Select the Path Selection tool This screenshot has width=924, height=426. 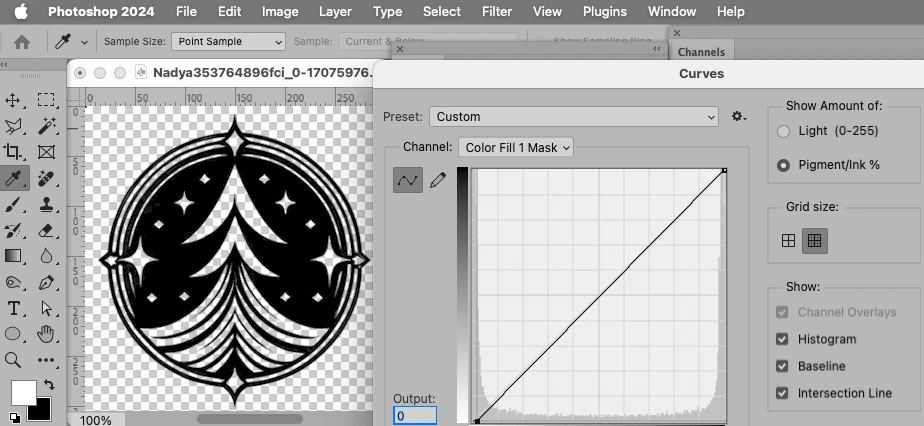pos(46,308)
